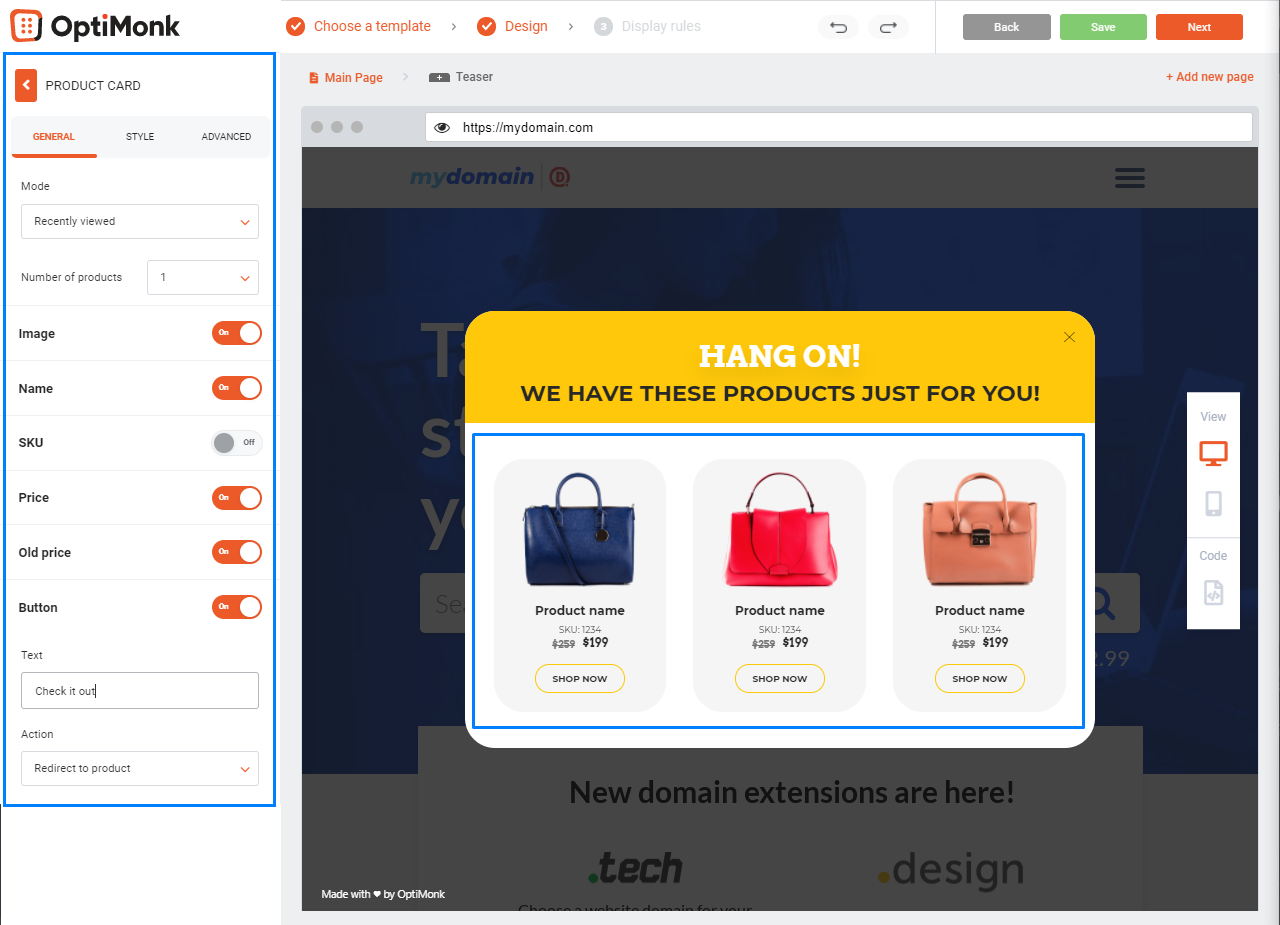This screenshot has height=925, width=1280.
Task: Select the red handbag product image
Action: point(780,529)
